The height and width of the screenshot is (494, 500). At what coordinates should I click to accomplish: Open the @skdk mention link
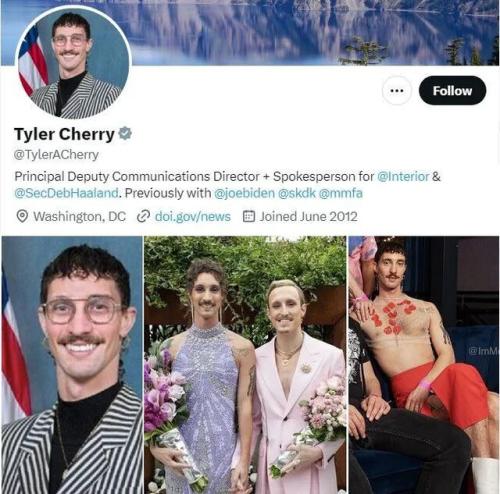(297, 193)
